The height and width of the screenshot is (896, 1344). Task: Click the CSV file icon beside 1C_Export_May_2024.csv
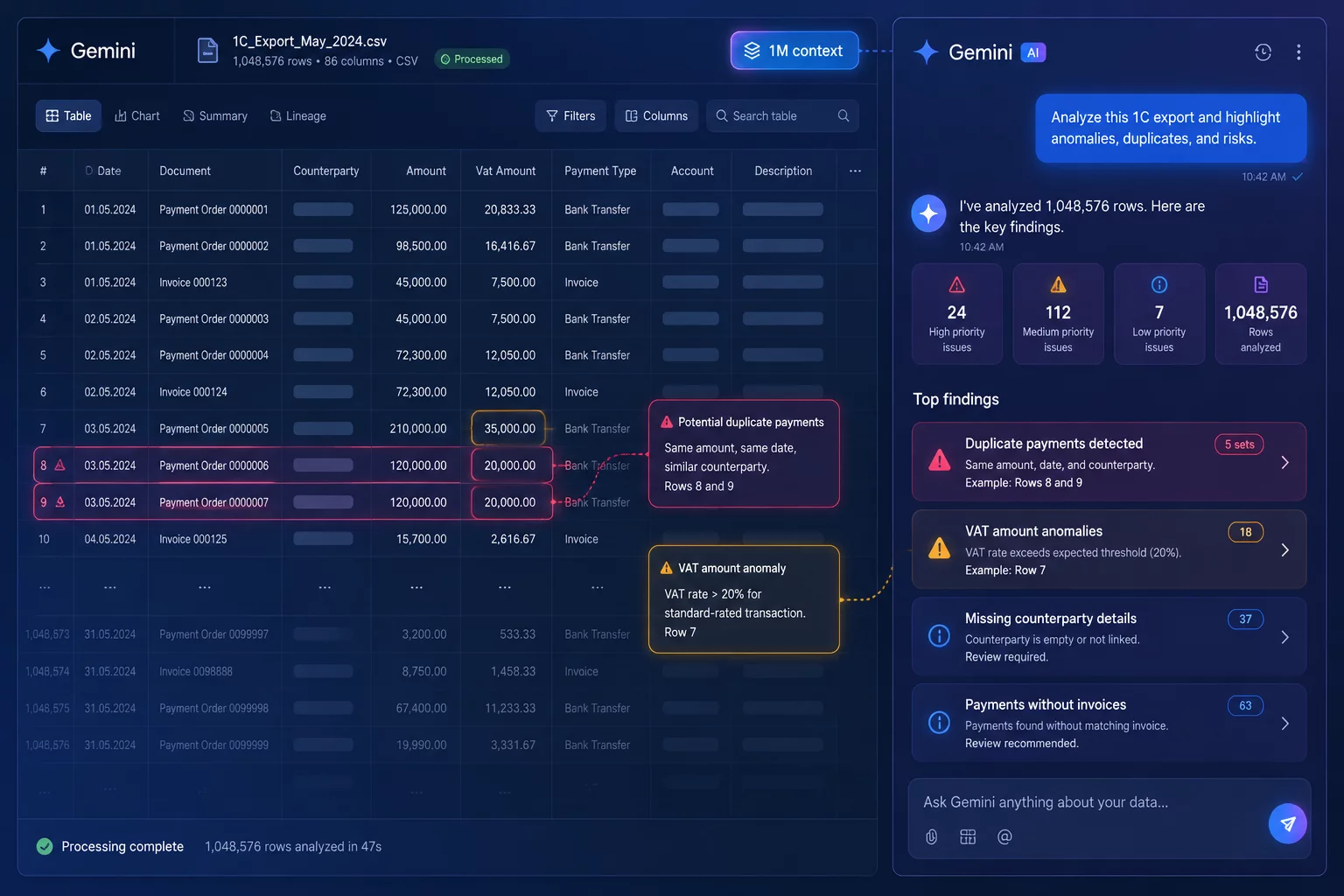pyautogui.click(x=207, y=51)
